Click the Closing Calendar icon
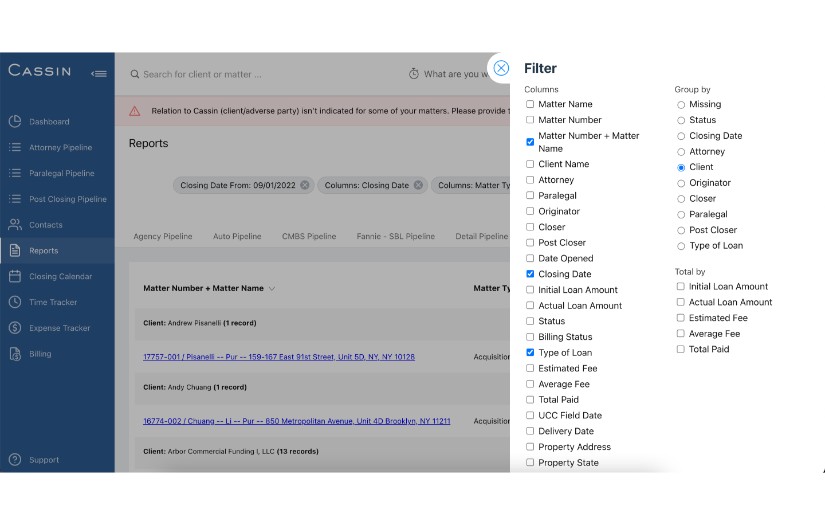Viewport: 825px width, 525px height. [x=15, y=276]
